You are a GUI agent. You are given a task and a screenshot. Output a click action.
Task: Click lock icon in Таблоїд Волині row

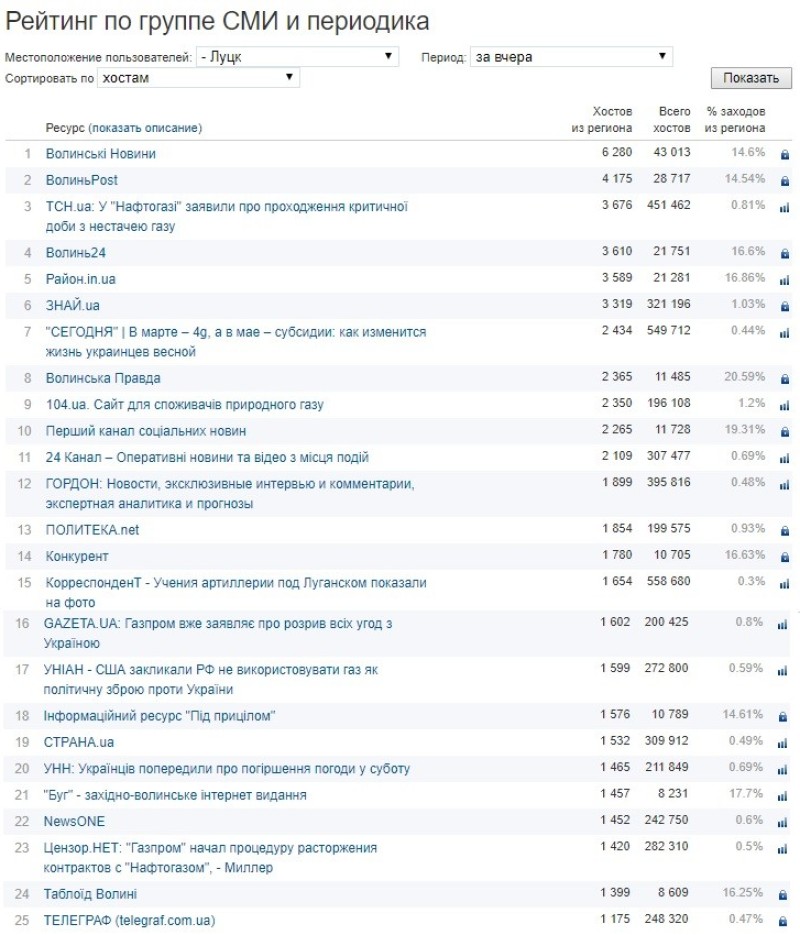(x=784, y=894)
